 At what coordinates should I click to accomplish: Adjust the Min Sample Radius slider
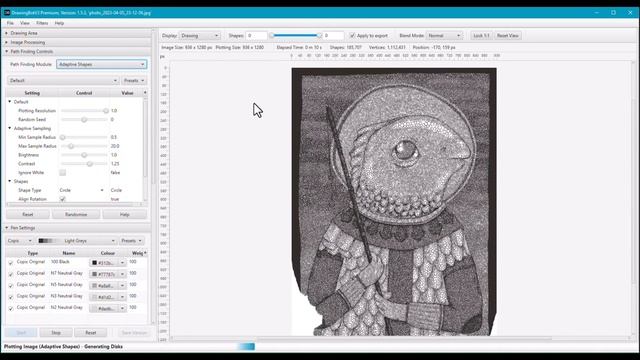(84, 137)
